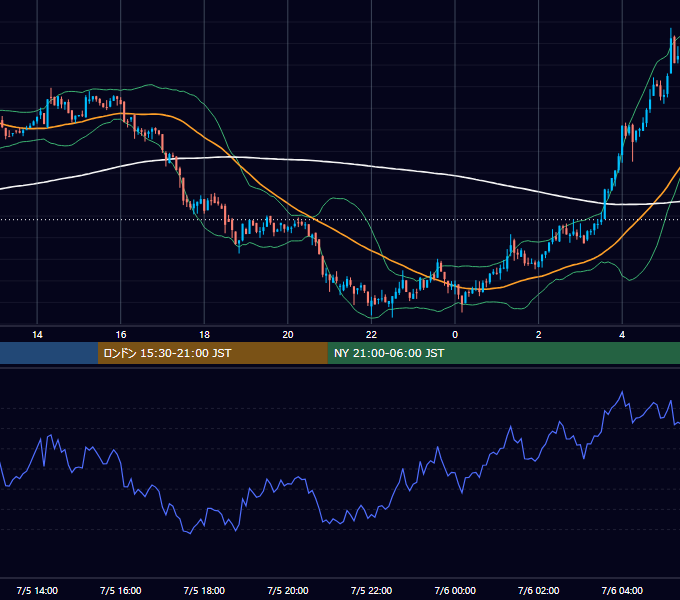680x600 pixels.
Task: Click the "14" hour label on price chart axis
Action: (x=37, y=335)
